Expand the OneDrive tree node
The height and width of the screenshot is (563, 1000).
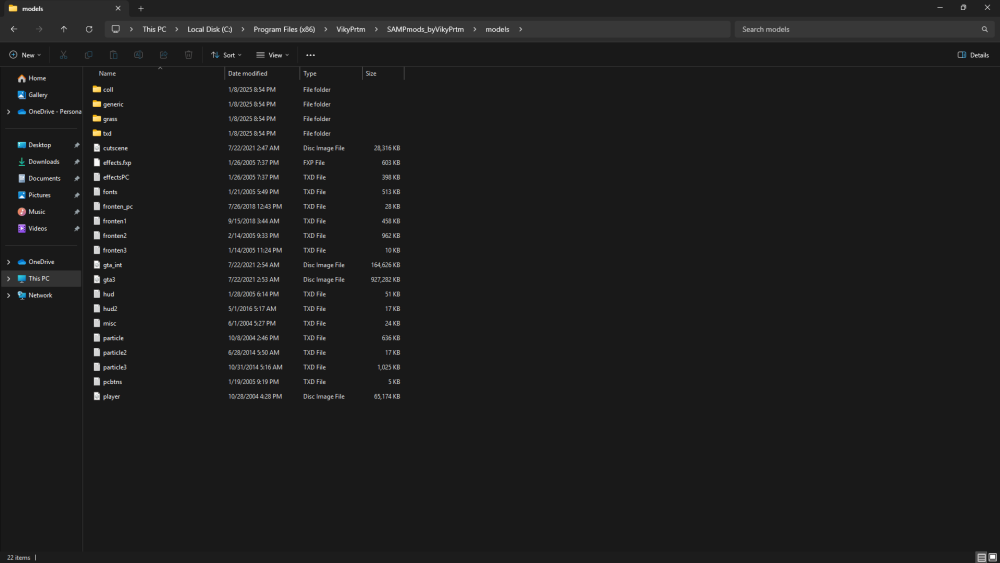click(8, 262)
